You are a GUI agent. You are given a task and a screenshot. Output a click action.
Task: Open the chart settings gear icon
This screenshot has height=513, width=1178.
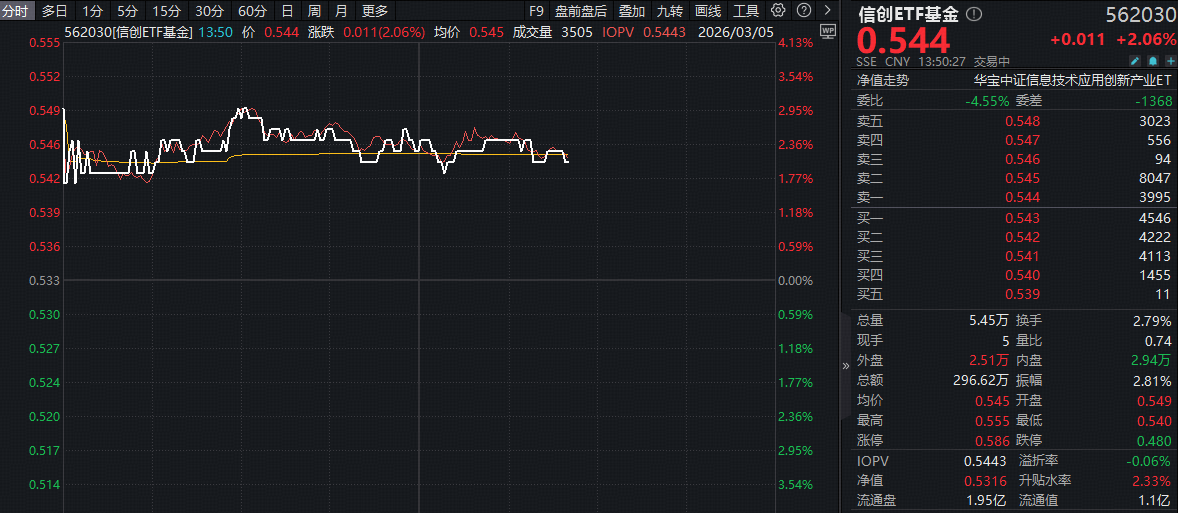[779, 11]
